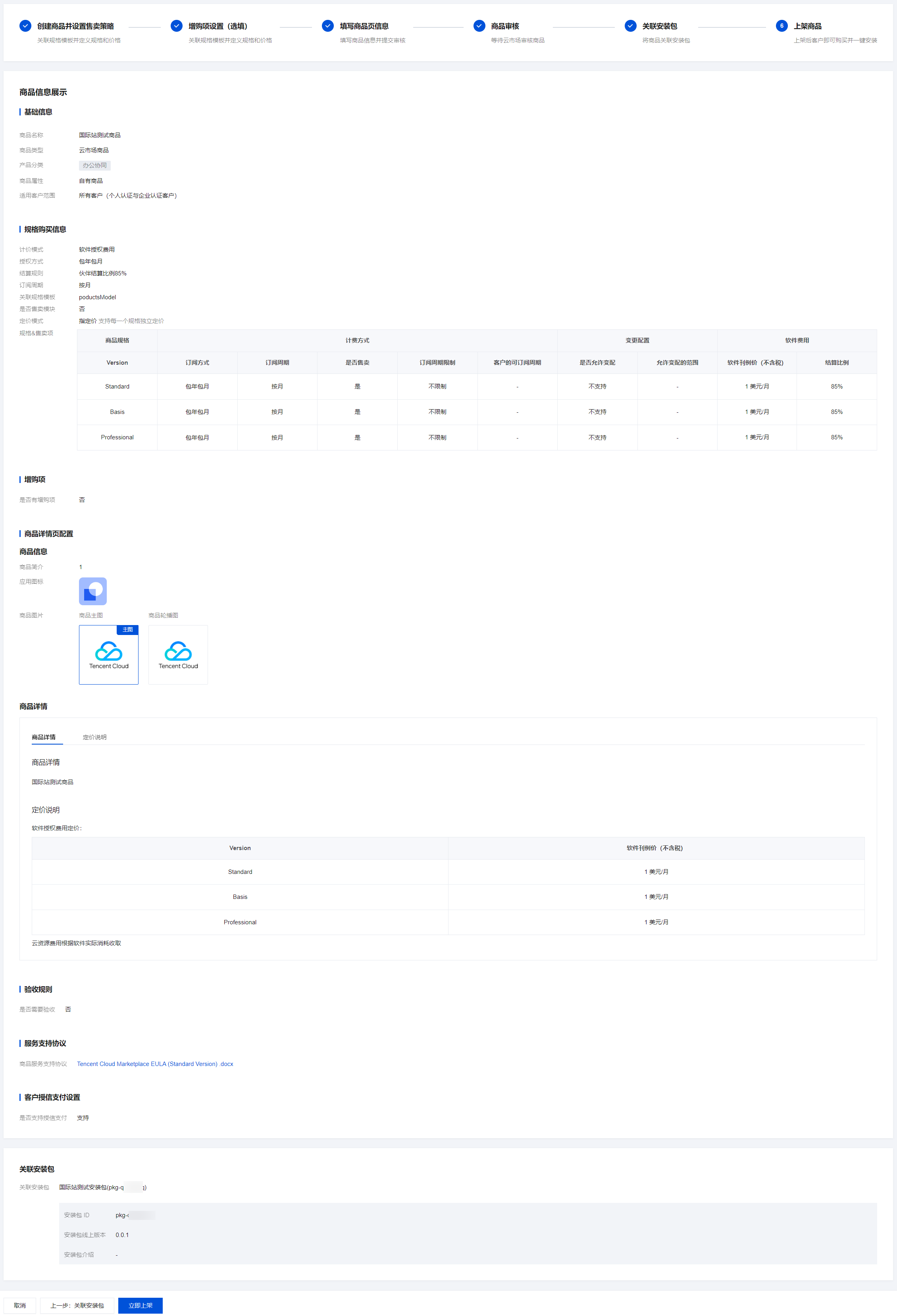Click the Professional row in pricing table
This screenshot has width=897, height=1316.
pos(240,922)
